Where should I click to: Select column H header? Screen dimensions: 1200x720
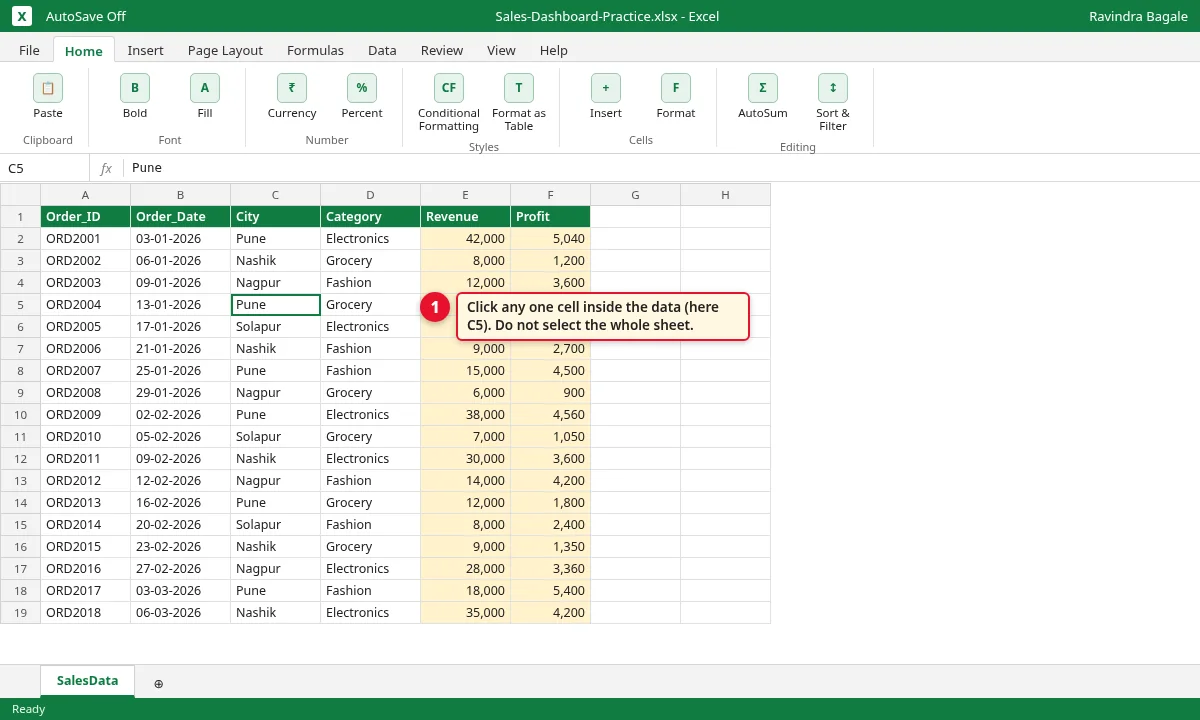pos(726,195)
